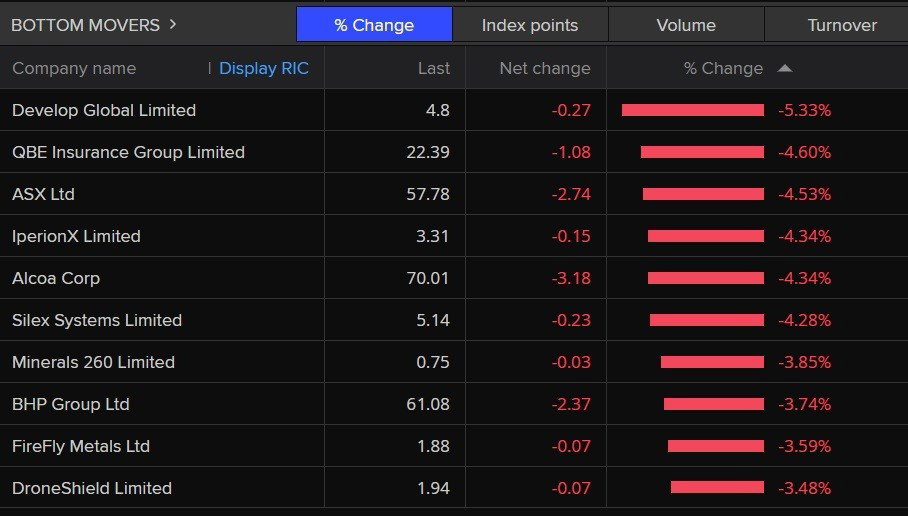The image size is (908, 516).
Task: Select QBE Insurance Group Limited row
Action: (x=454, y=152)
